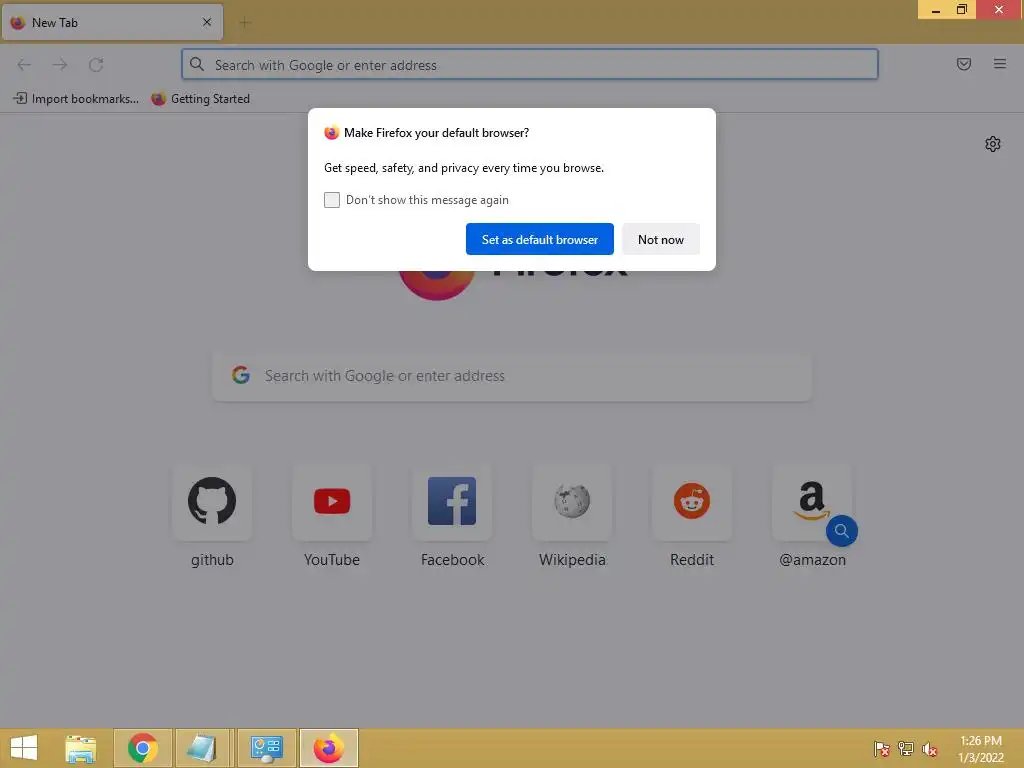The height and width of the screenshot is (768, 1024).
Task: Click the address bar search magnifier icon
Action: coord(197,64)
